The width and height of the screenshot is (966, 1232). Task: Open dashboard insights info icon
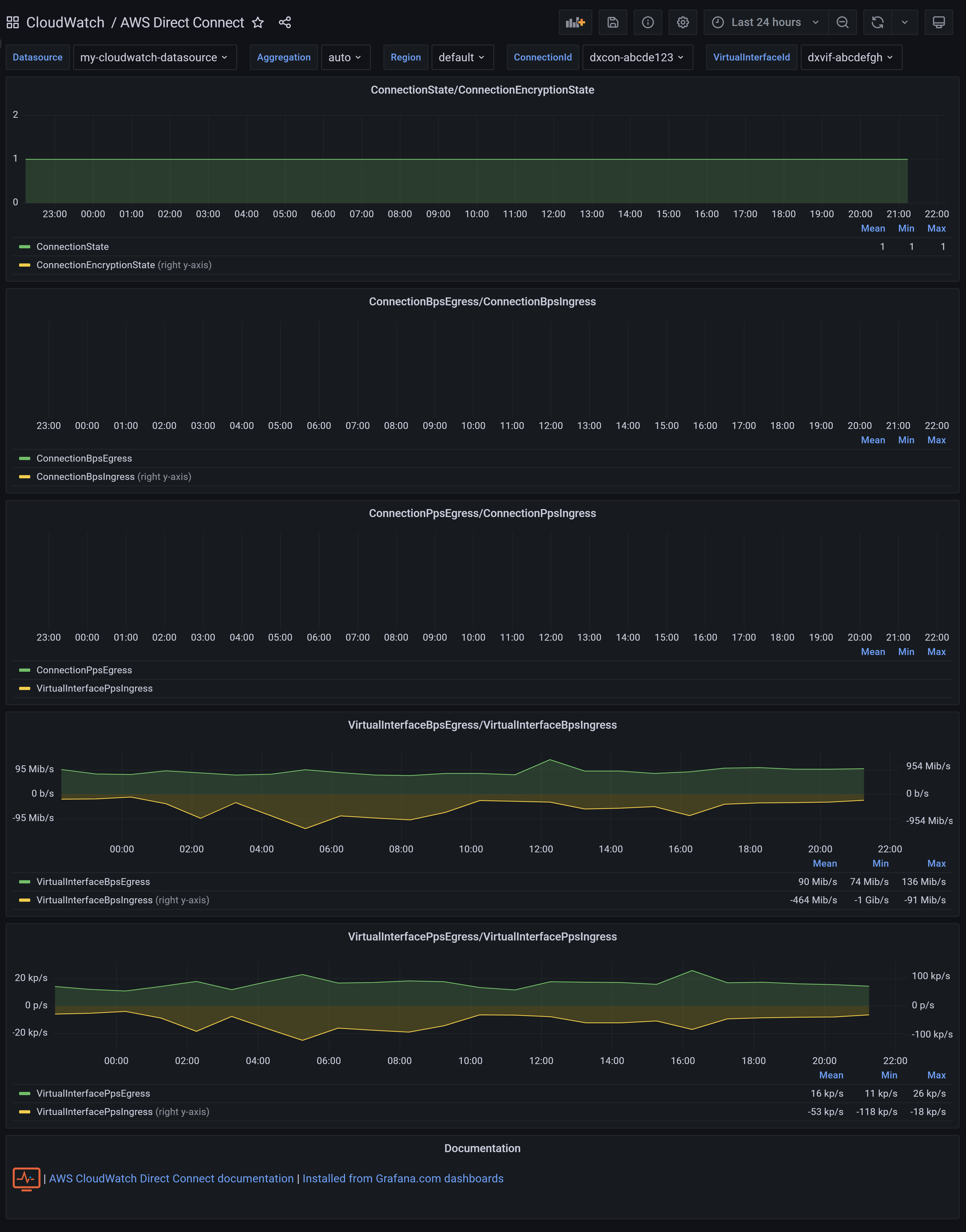[648, 23]
